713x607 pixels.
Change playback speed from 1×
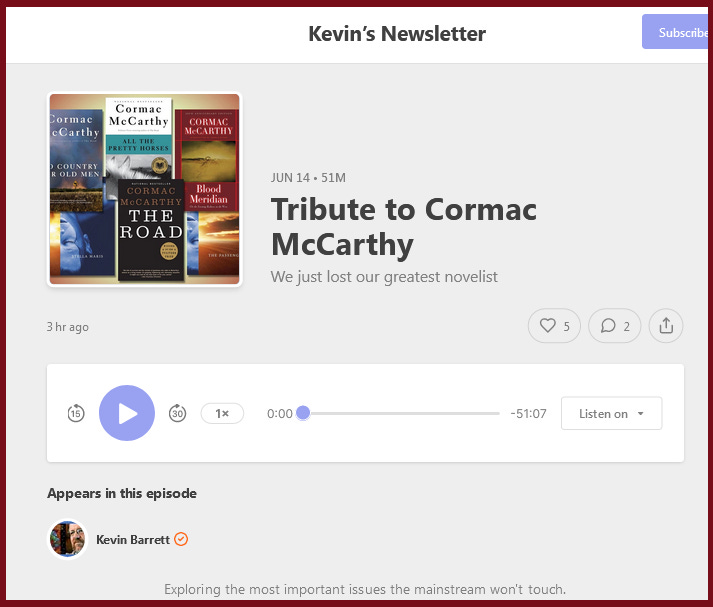(222, 413)
